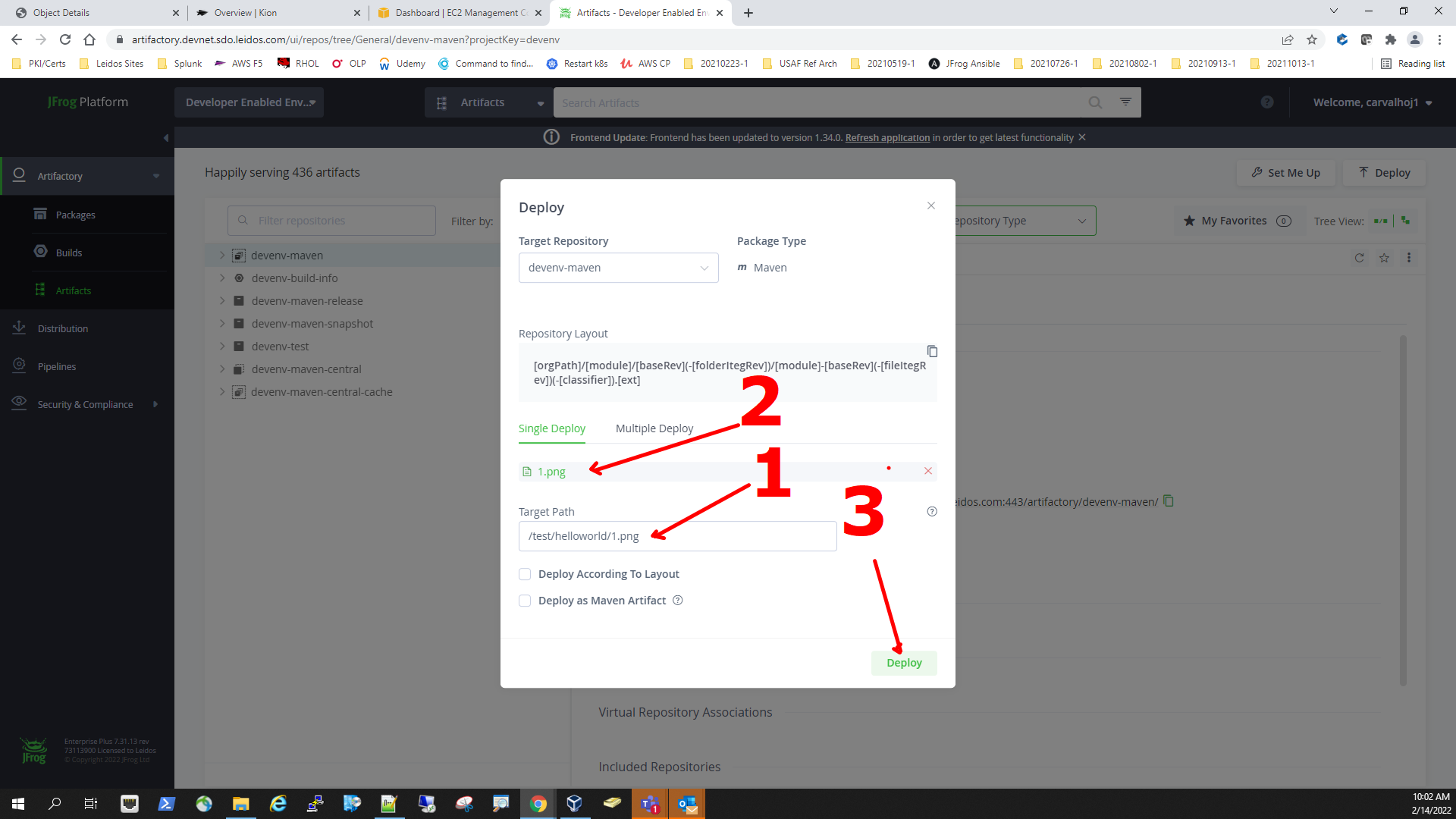
Task: Open the Welcome carvalhoj1 user menu
Action: pyautogui.click(x=1373, y=102)
